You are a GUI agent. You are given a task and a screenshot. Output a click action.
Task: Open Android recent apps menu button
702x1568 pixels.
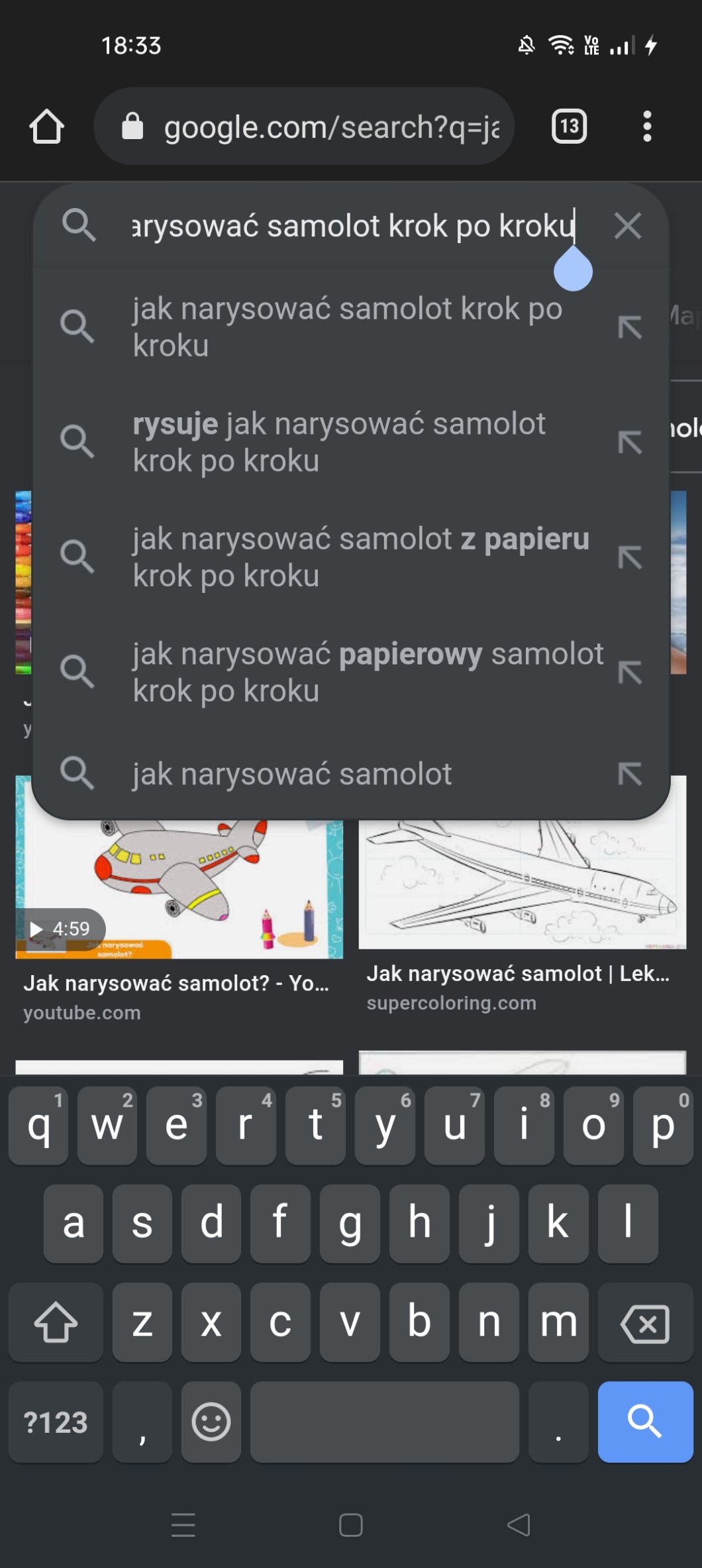(183, 1525)
